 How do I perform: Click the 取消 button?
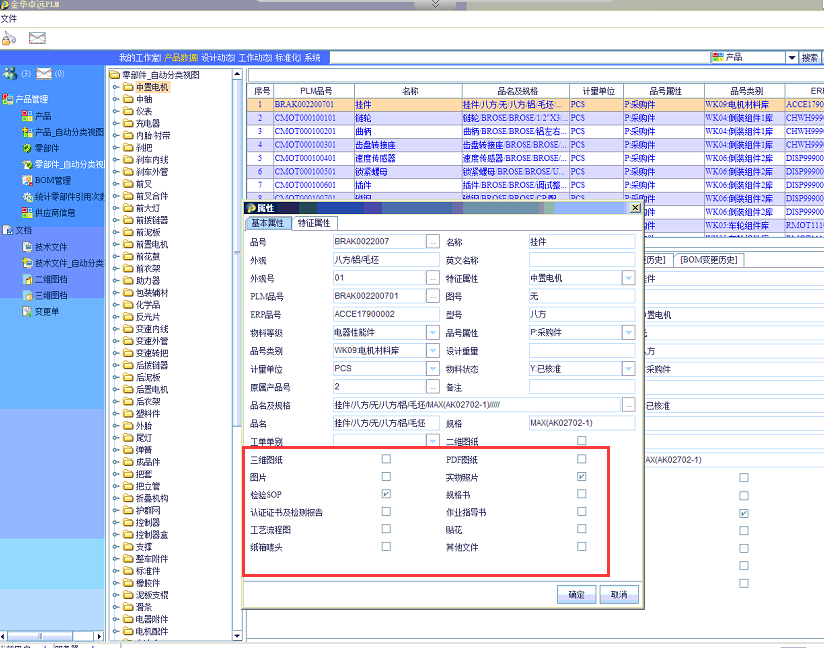[618, 594]
